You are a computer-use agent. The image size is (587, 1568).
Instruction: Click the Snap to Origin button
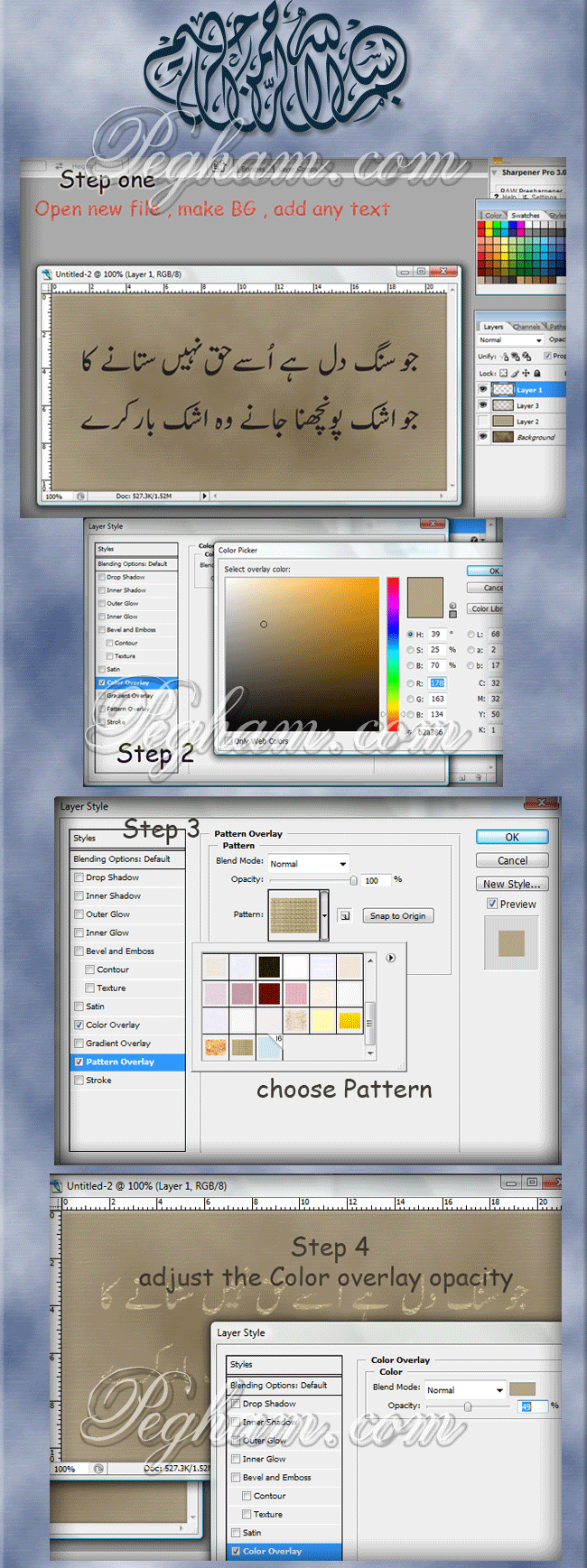[x=397, y=915]
